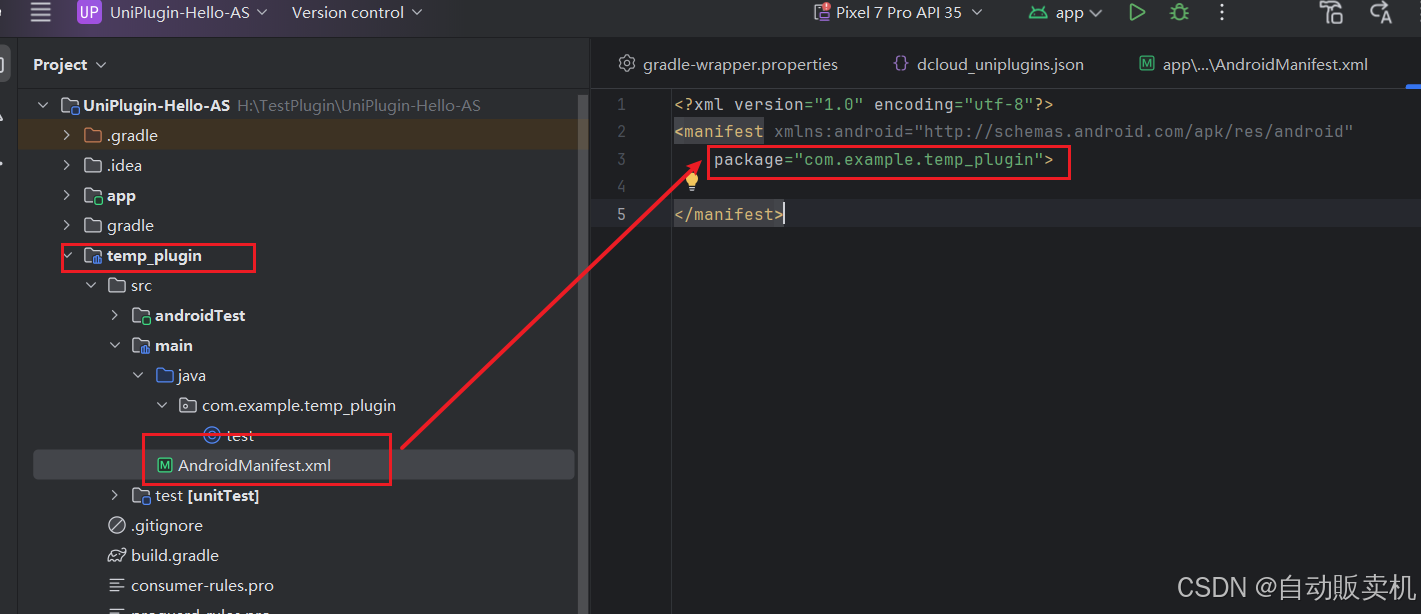
Task: Click the xmlns:android URL in editor
Action: point(1133,131)
